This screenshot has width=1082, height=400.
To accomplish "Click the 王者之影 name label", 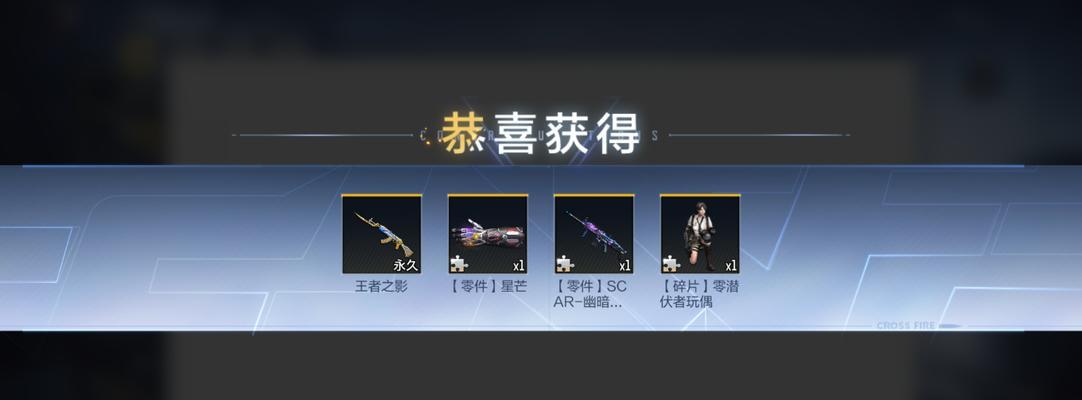I will point(382,286).
